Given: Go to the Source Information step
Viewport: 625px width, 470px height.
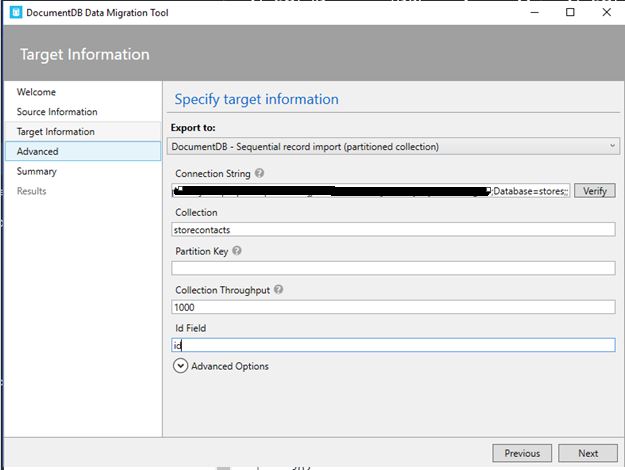Looking at the screenshot, I should click(83, 112).
